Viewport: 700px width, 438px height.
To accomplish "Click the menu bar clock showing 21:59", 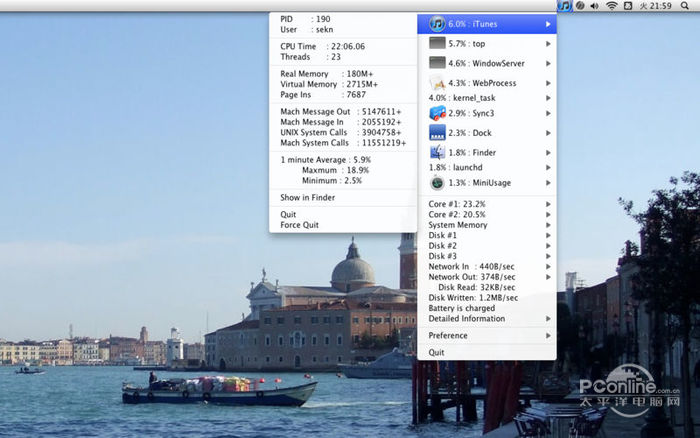I will click(660, 6).
